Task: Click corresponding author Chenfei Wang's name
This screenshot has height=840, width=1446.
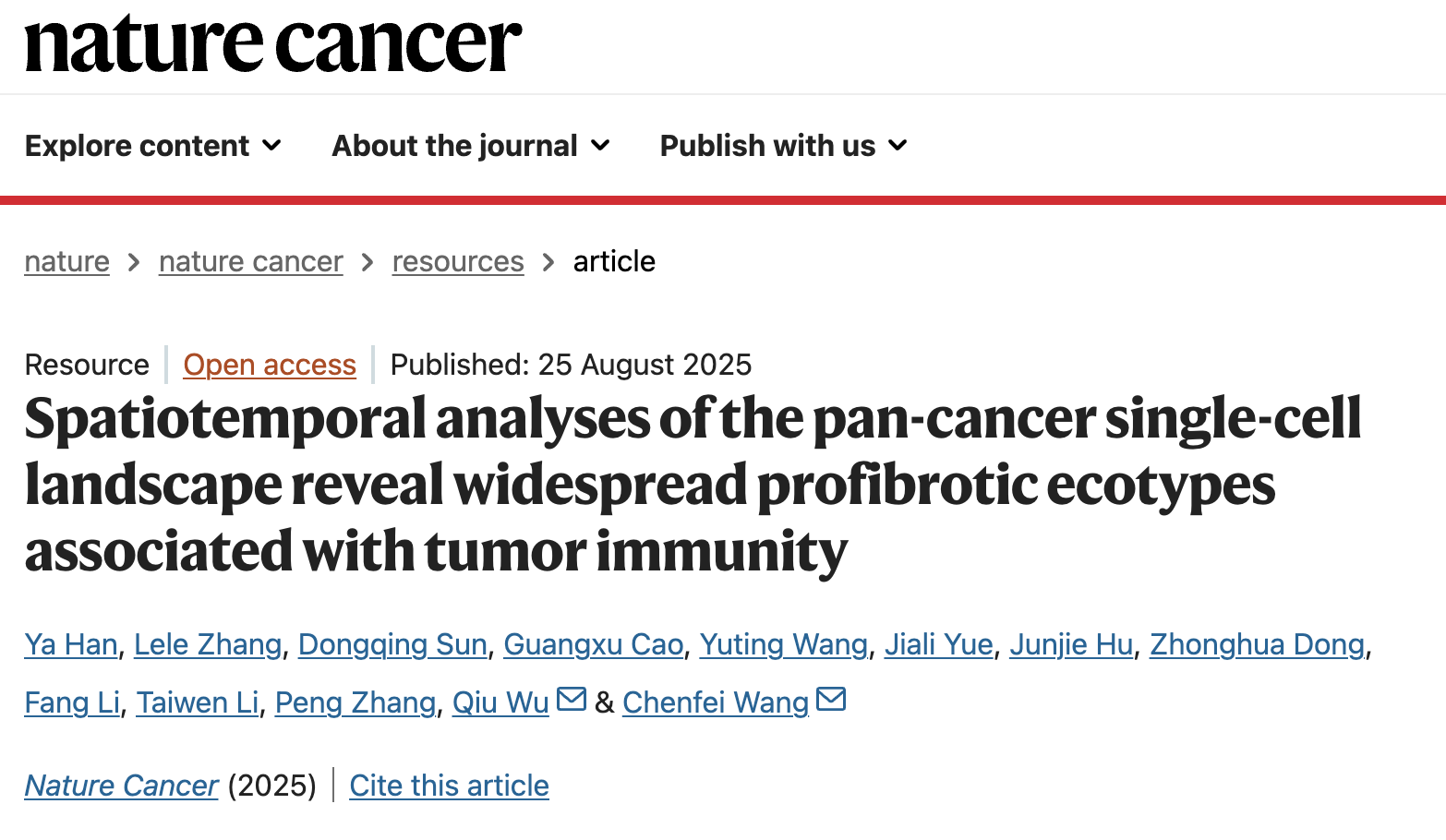Action: pos(716,702)
